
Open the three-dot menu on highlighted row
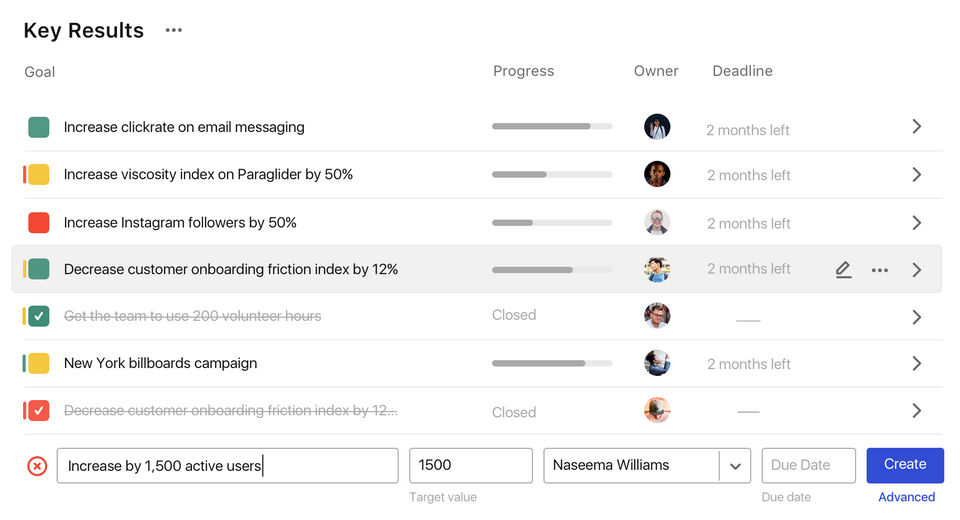(879, 270)
